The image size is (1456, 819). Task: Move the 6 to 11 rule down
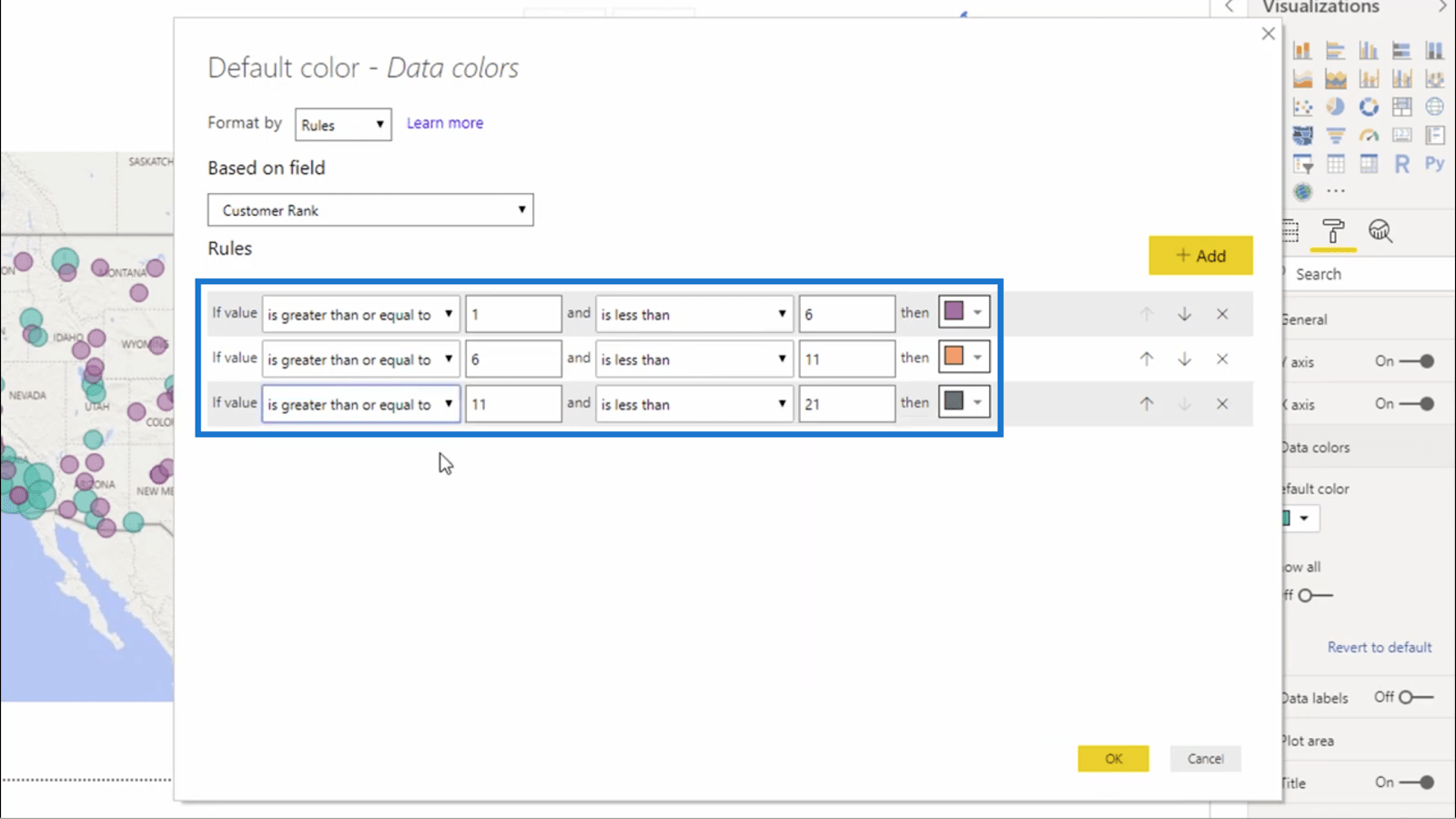click(x=1184, y=359)
